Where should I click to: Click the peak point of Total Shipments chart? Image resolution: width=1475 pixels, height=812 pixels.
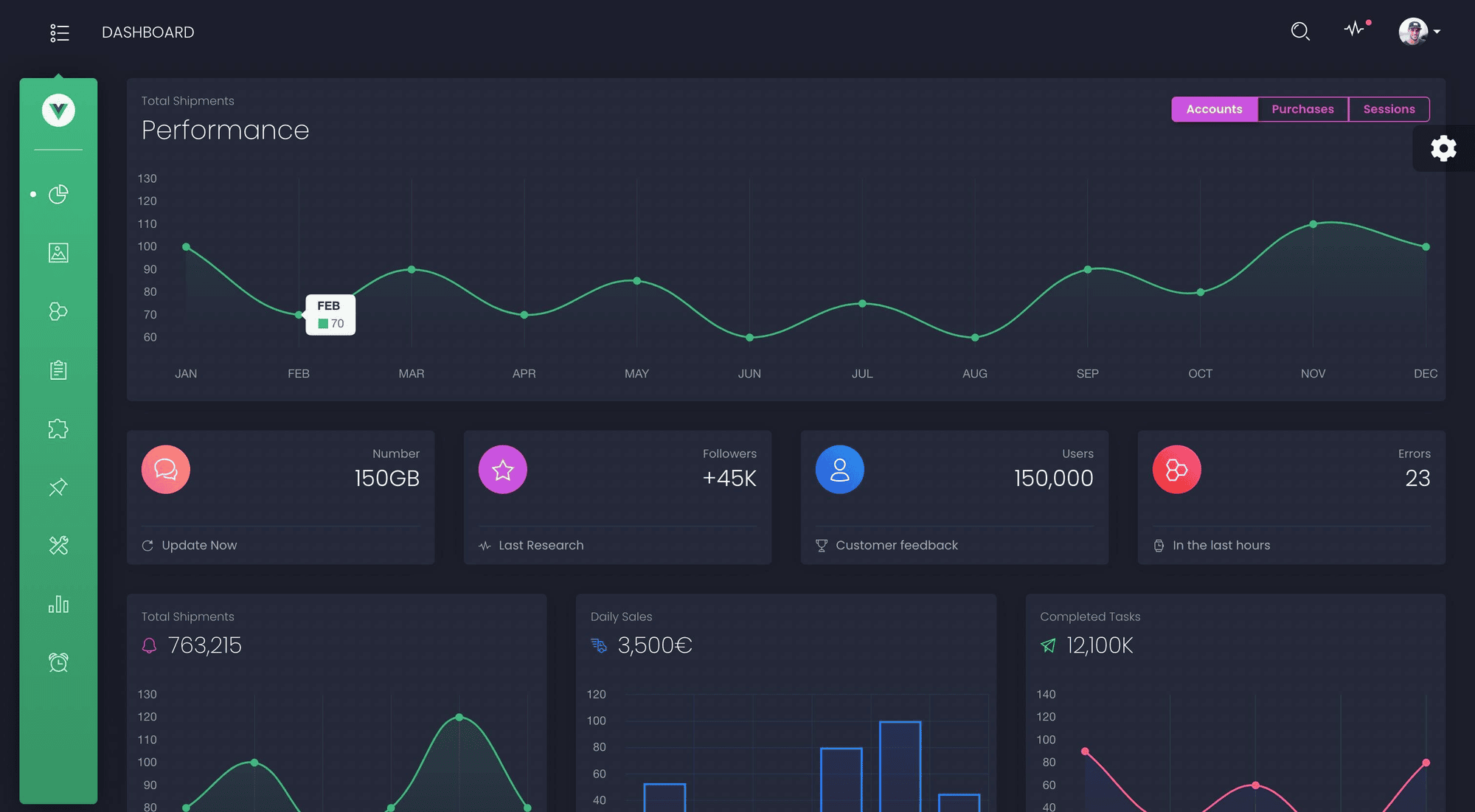[x=459, y=718]
